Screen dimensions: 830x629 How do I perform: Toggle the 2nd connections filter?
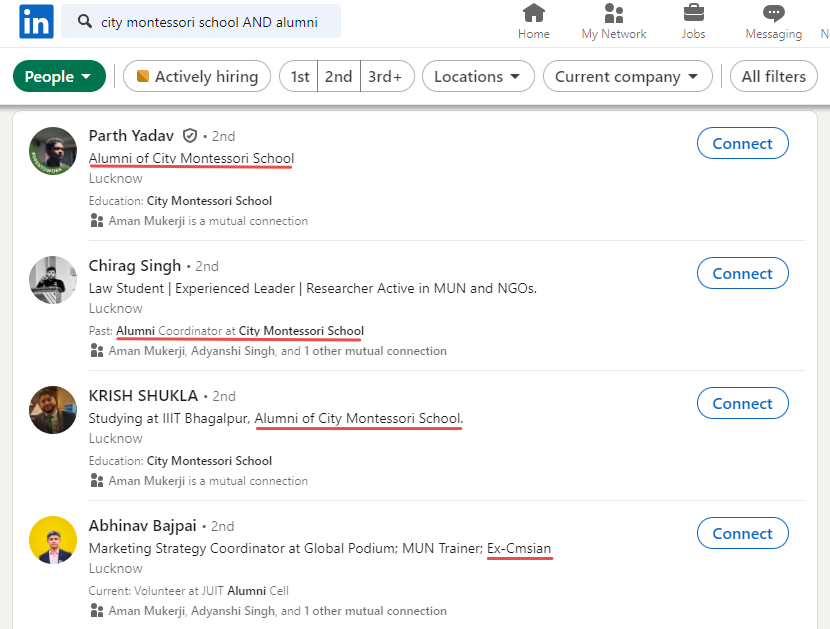[x=339, y=76]
